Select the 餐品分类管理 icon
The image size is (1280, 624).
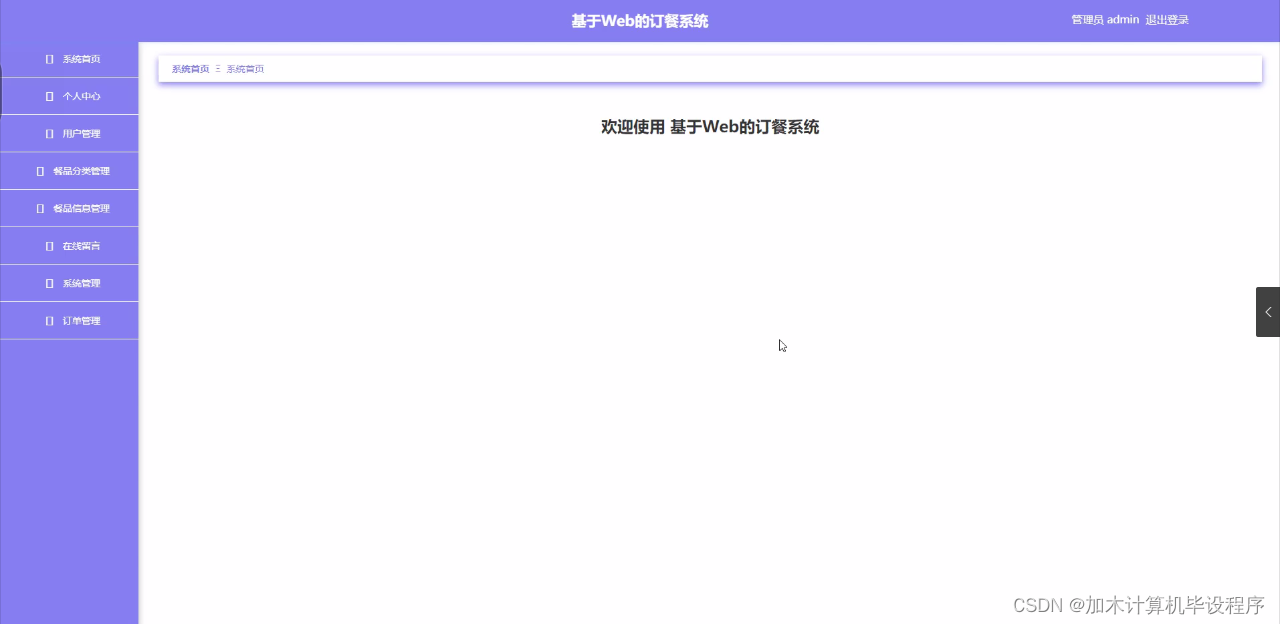pos(38,170)
